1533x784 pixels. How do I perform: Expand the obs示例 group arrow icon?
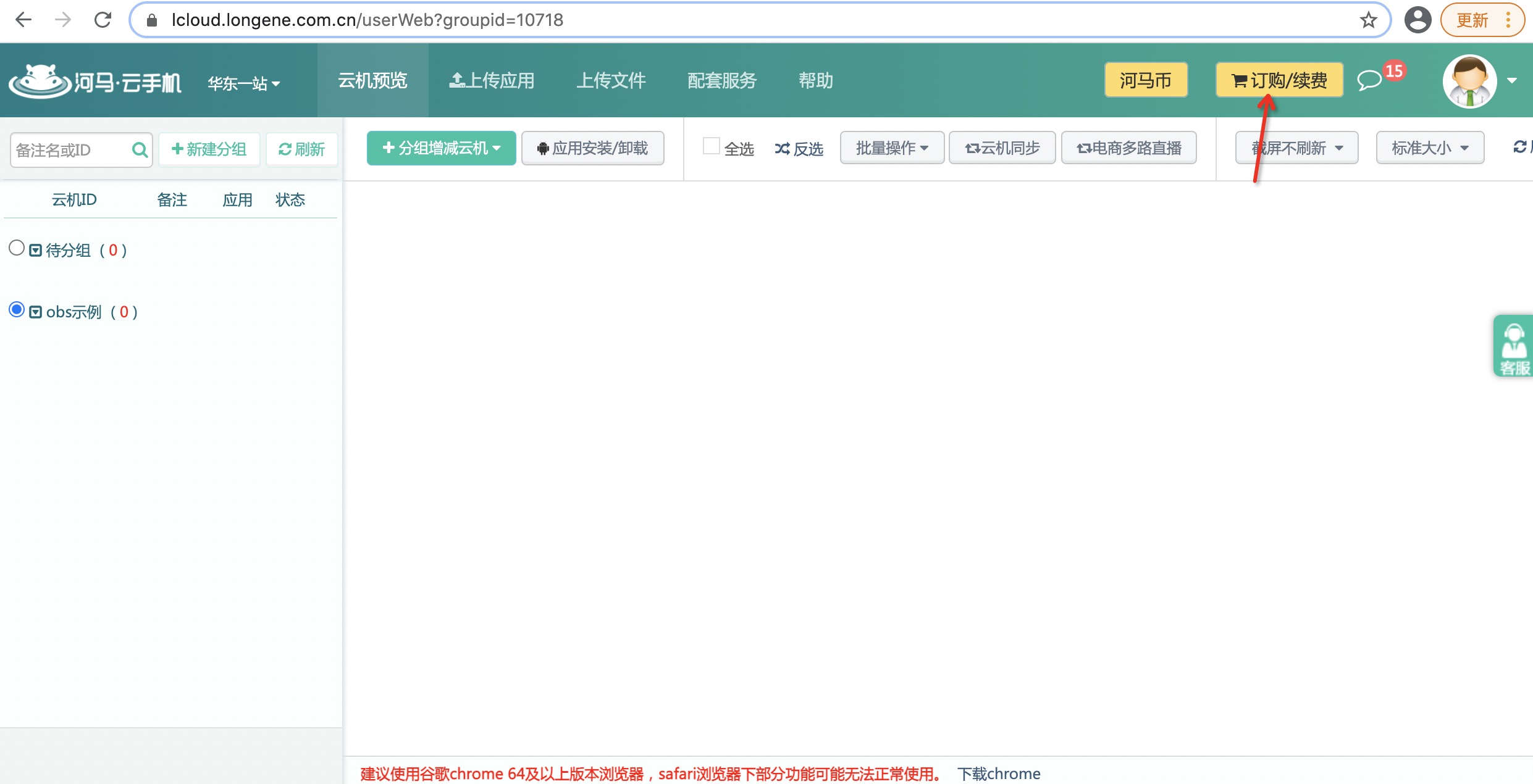(36, 312)
